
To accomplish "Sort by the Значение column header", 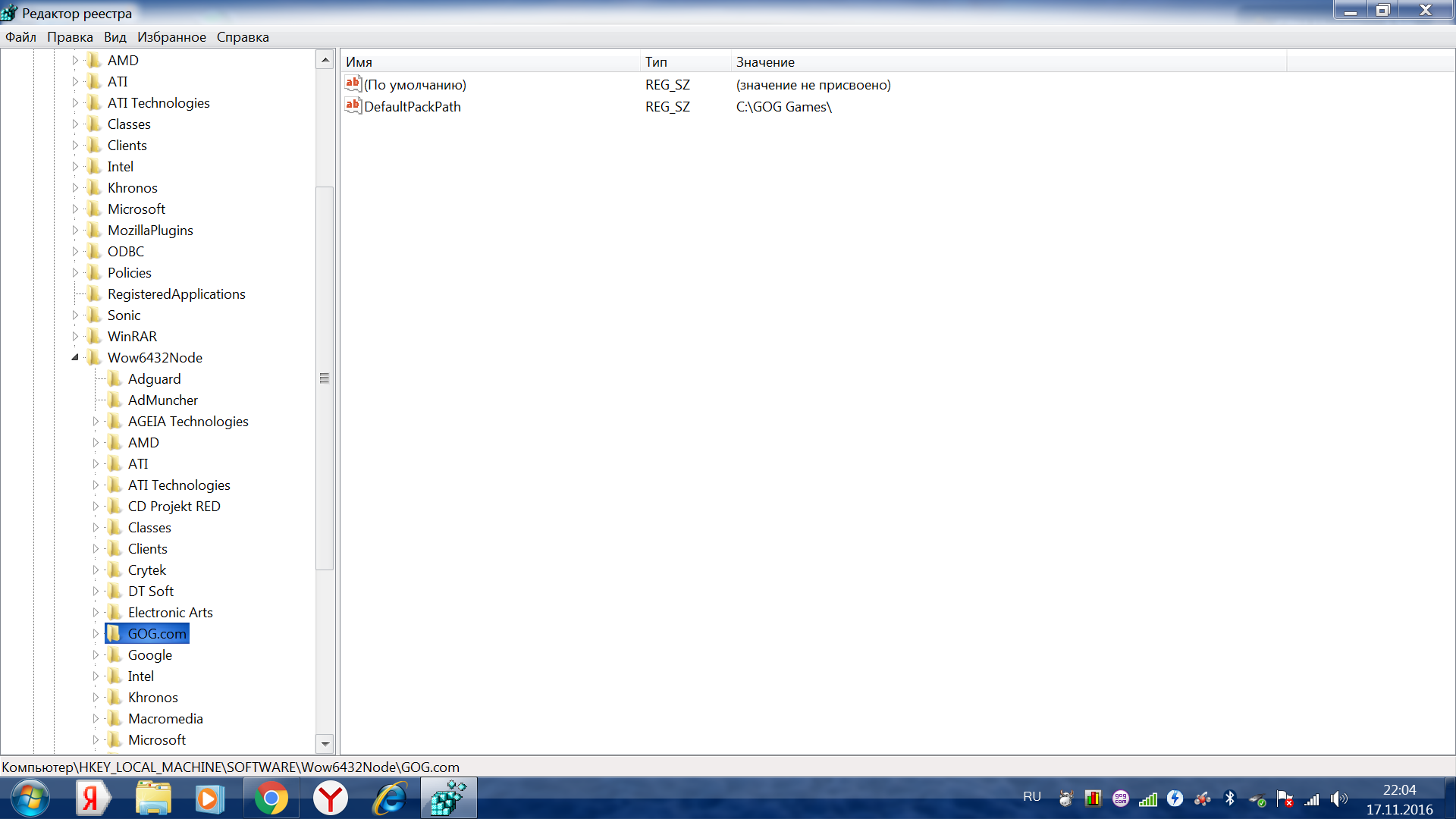I will (x=1009, y=62).
